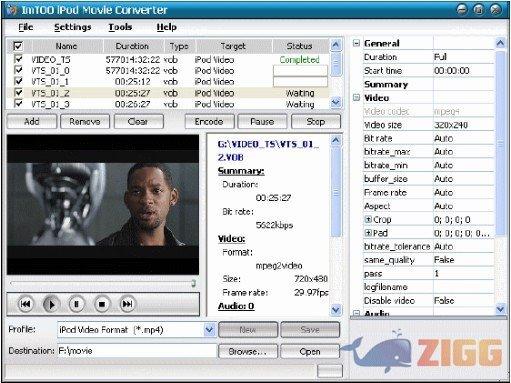The height and width of the screenshot is (383, 511).
Task: Stop preview using the square stop icon
Action: pos(102,304)
